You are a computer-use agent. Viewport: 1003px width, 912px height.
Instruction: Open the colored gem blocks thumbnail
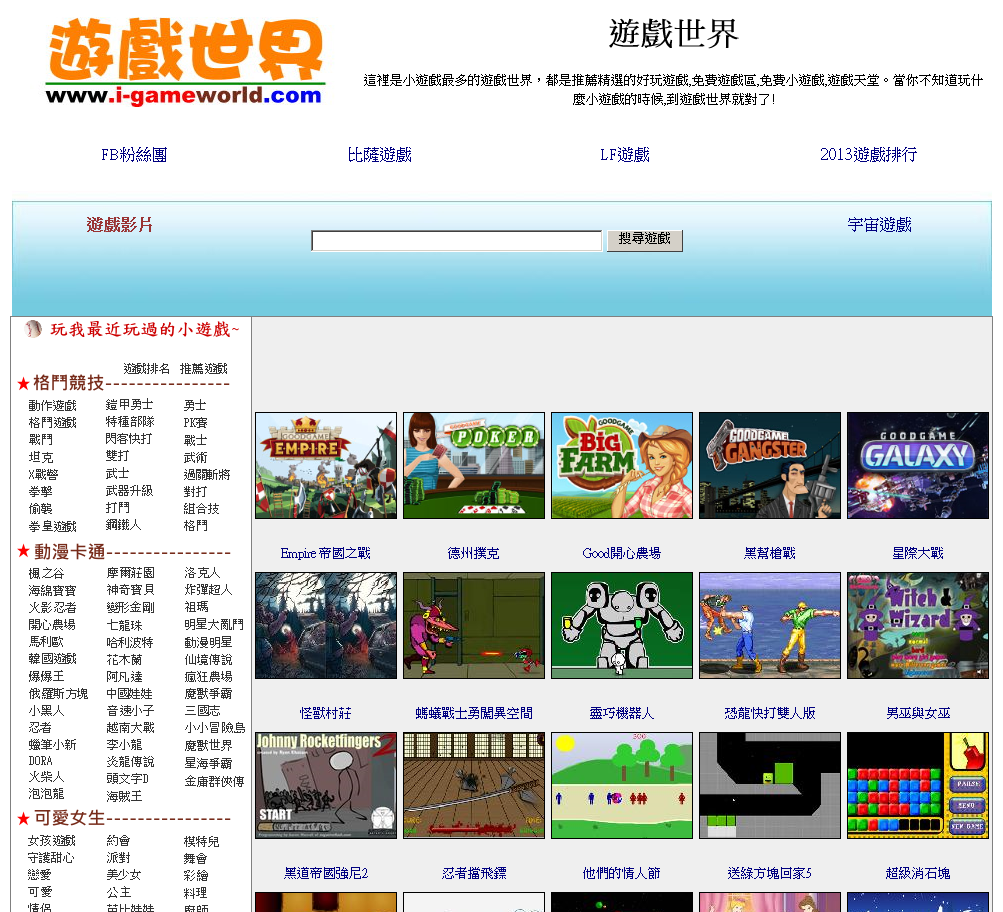[918, 785]
